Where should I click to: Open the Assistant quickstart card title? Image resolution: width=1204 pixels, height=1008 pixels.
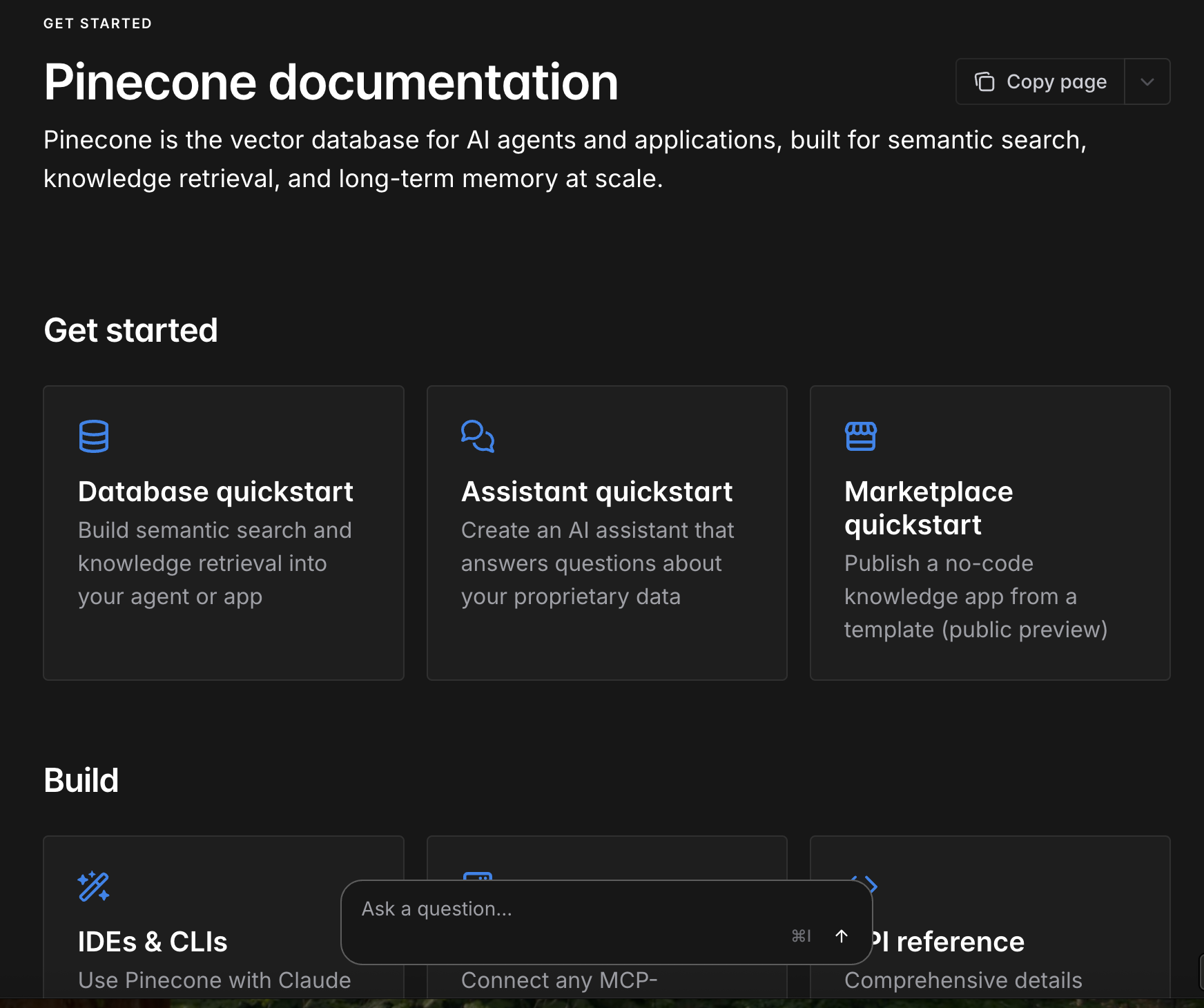coord(596,492)
